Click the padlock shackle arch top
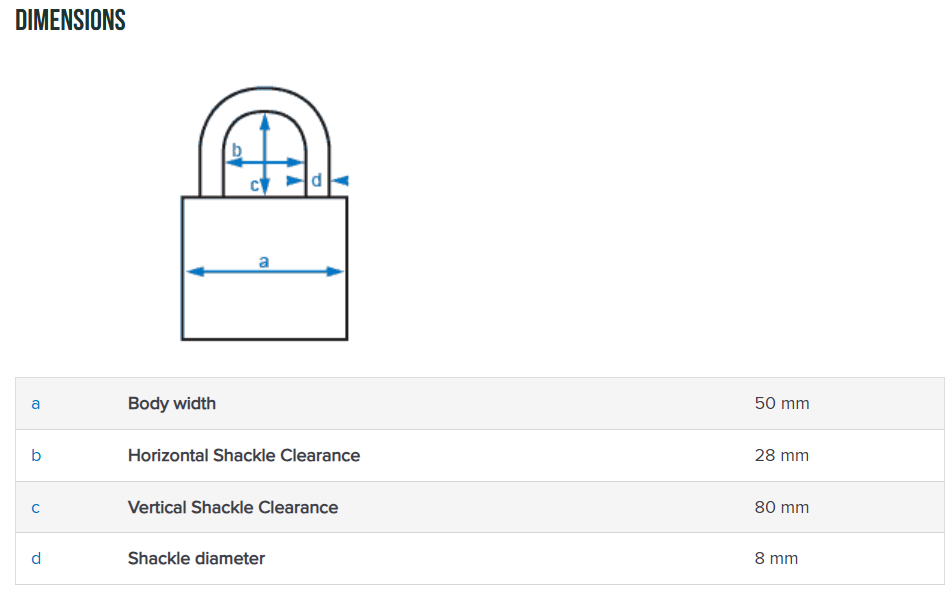Screen dimensions: 951x597 (264, 93)
